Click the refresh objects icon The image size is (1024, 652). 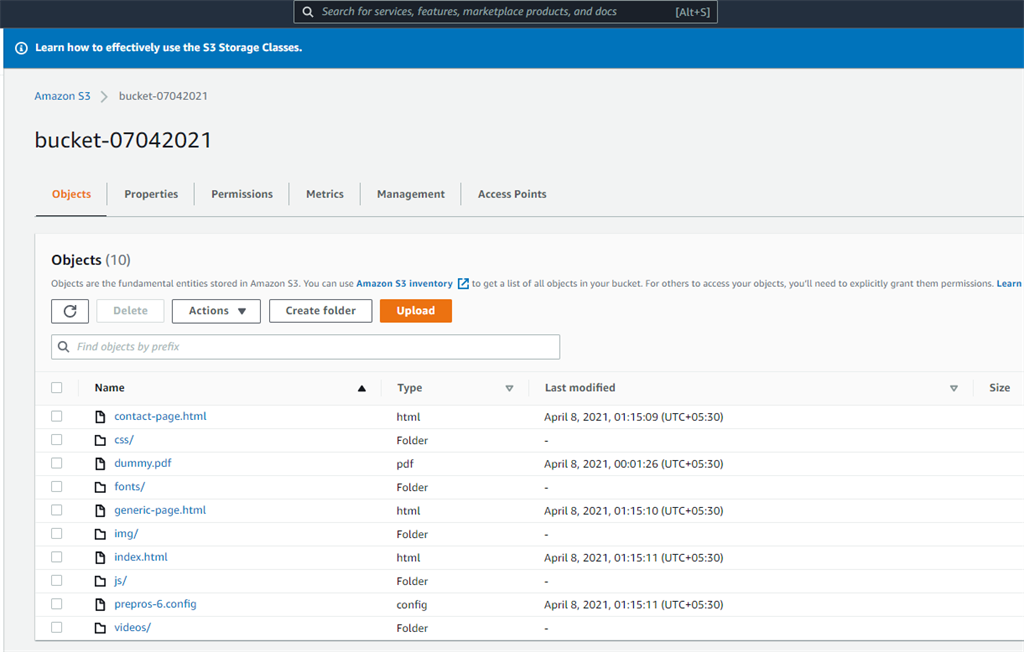pyautogui.click(x=69, y=310)
